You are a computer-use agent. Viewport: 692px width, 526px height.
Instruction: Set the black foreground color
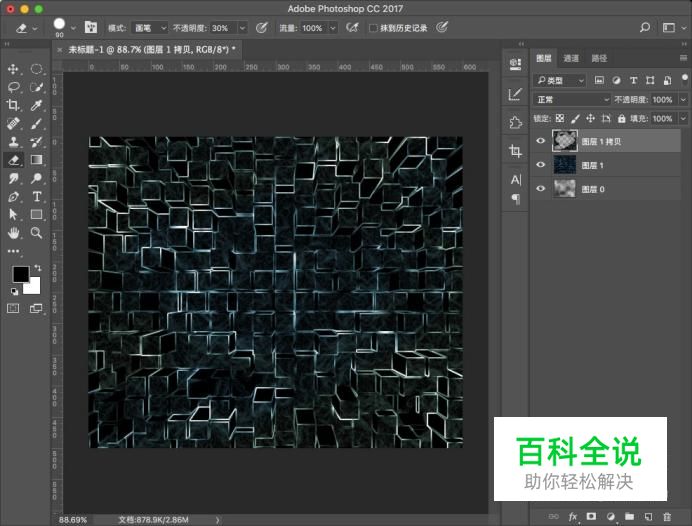20,274
